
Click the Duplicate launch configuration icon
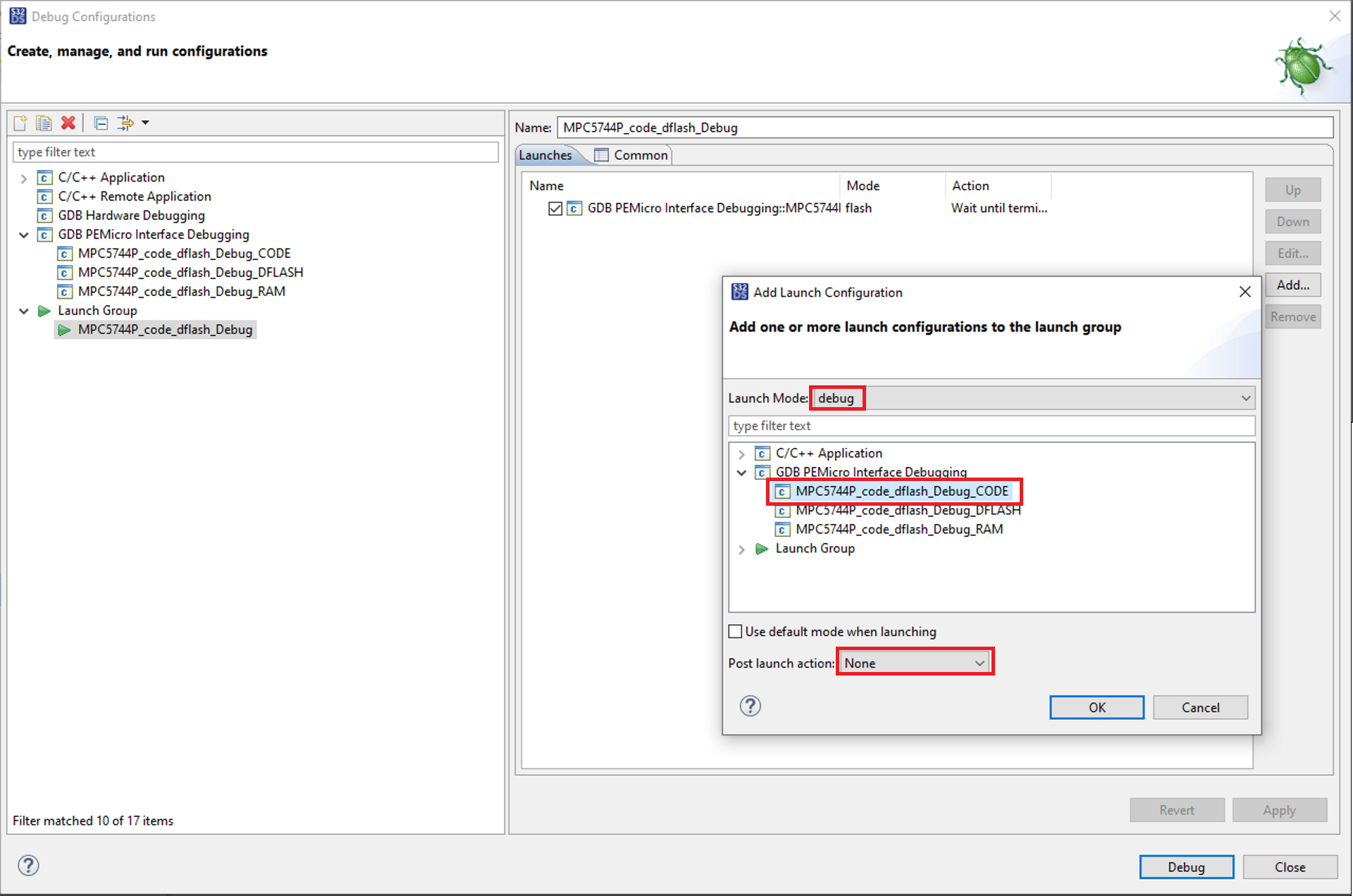[x=44, y=123]
